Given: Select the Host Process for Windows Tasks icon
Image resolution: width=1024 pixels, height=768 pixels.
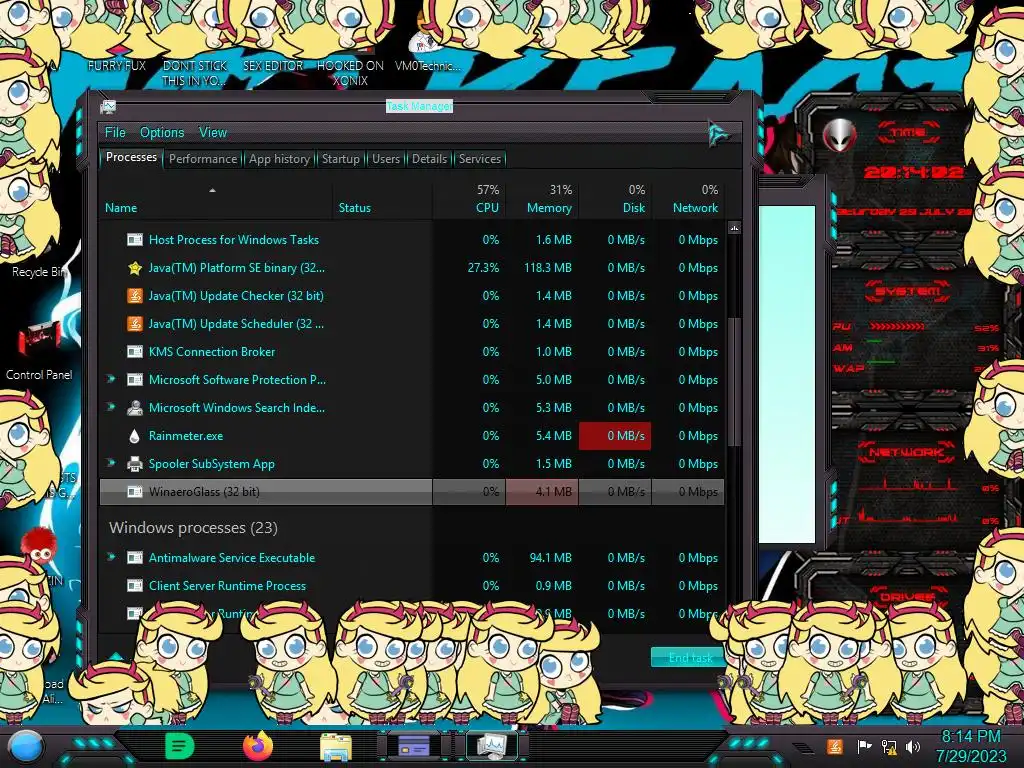Looking at the screenshot, I should click(135, 240).
